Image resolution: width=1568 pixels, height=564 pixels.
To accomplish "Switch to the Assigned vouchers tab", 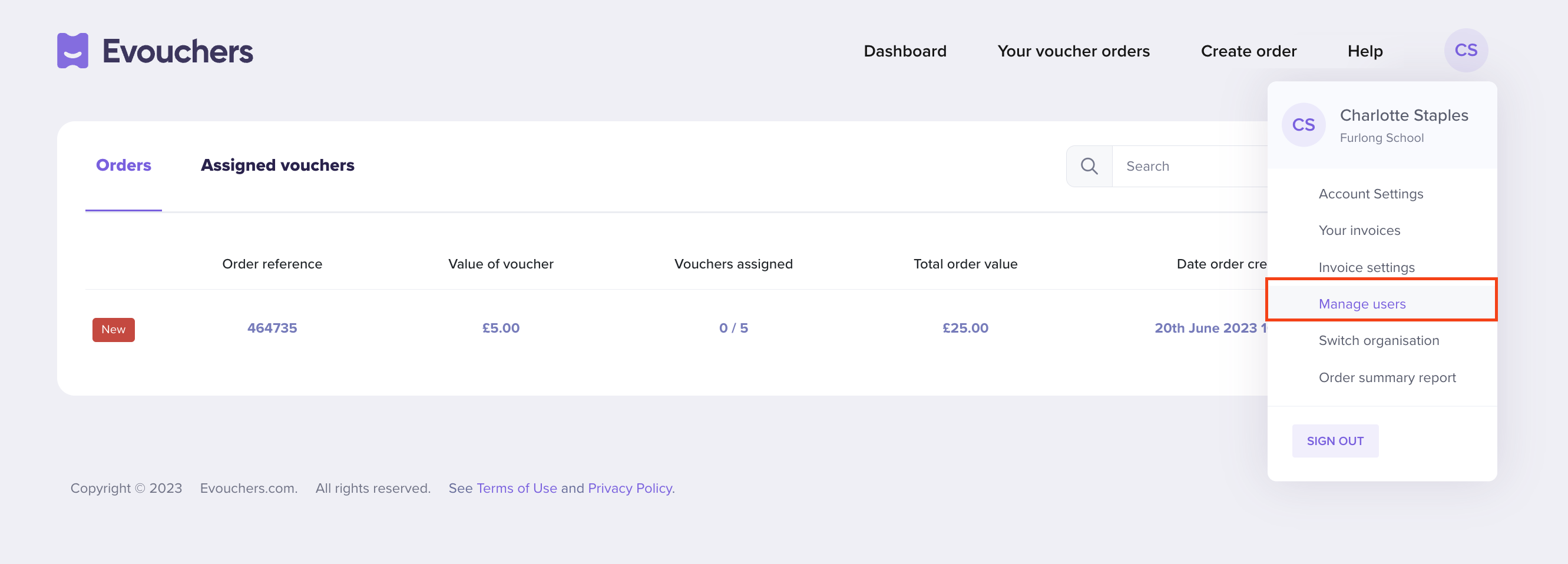I will point(277,165).
